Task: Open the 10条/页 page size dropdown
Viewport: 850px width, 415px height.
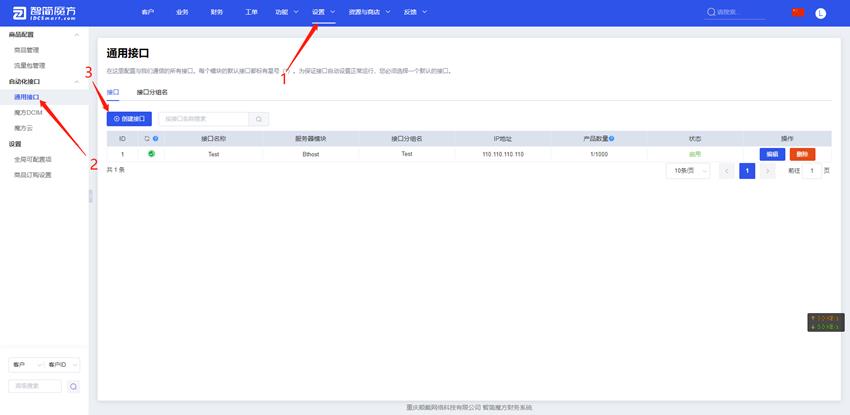Action: (687, 171)
